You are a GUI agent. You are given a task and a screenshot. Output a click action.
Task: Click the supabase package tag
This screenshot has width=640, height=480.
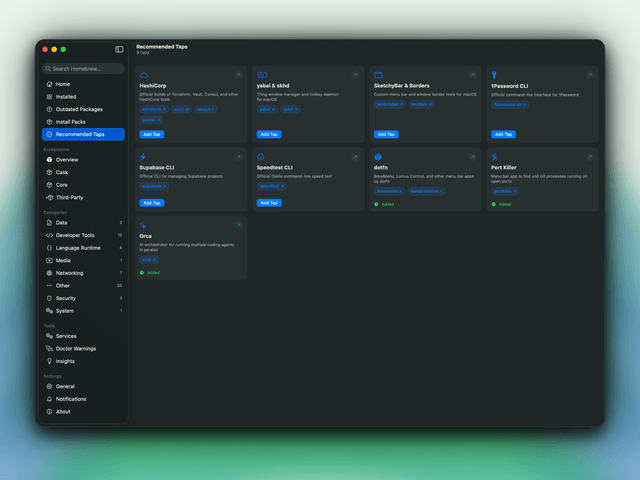154,186
